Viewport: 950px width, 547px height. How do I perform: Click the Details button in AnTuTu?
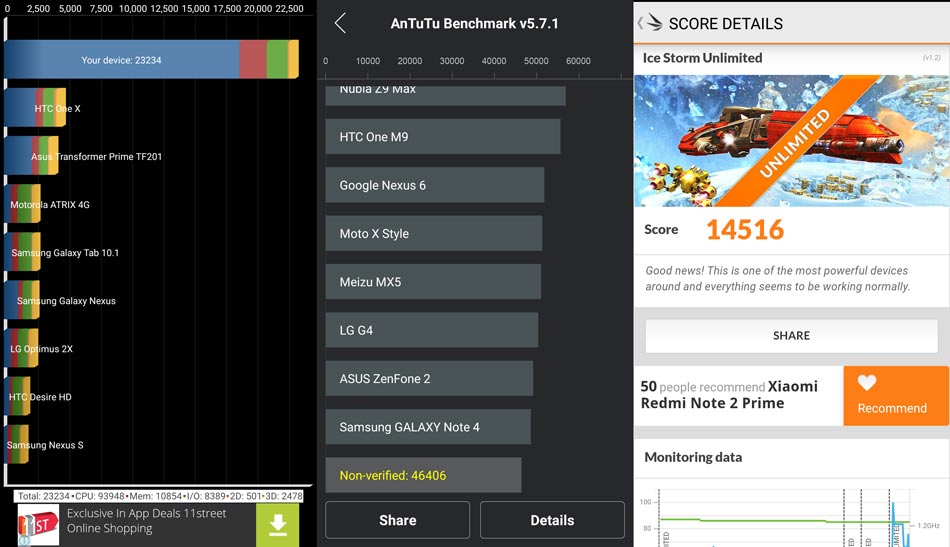552,520
